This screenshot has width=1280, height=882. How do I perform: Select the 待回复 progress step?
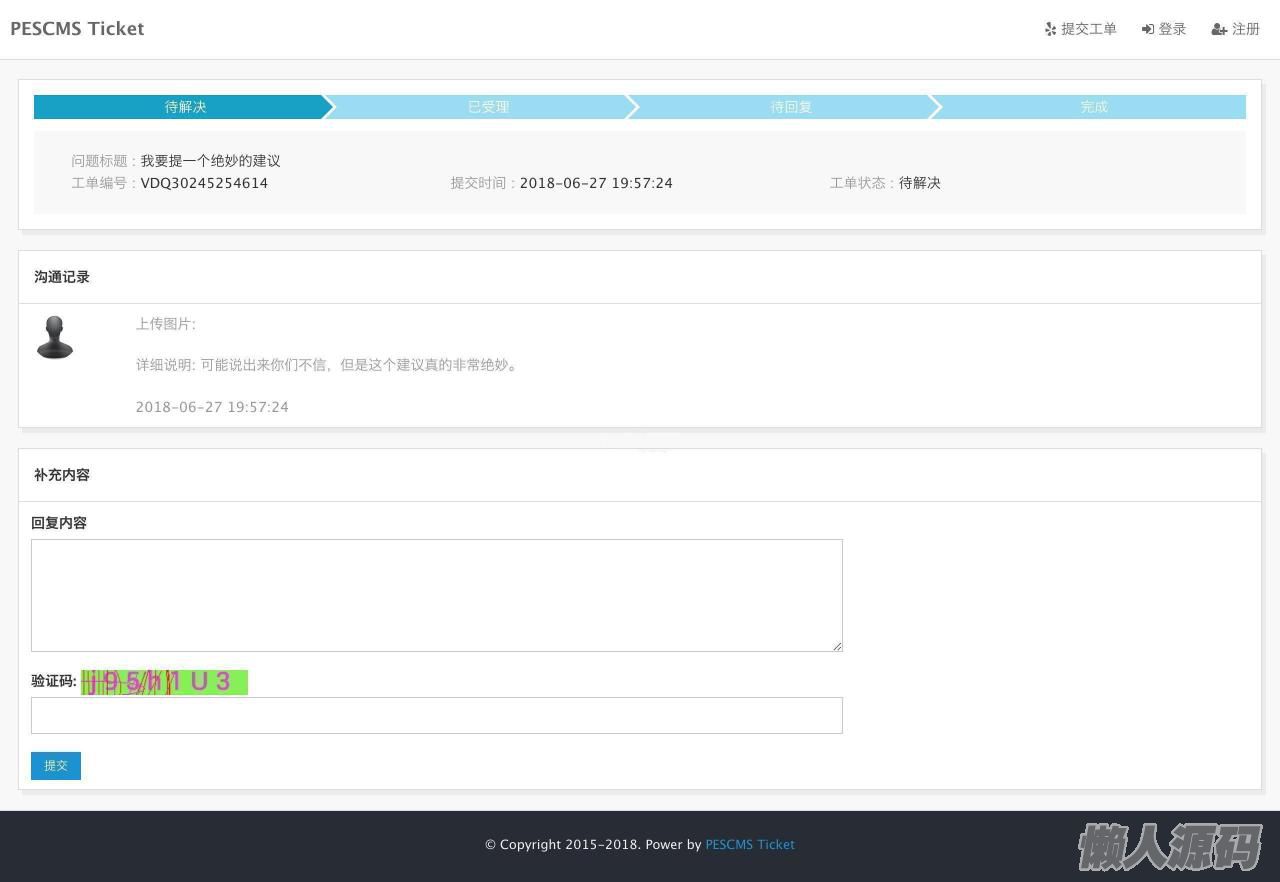[790, 107]
